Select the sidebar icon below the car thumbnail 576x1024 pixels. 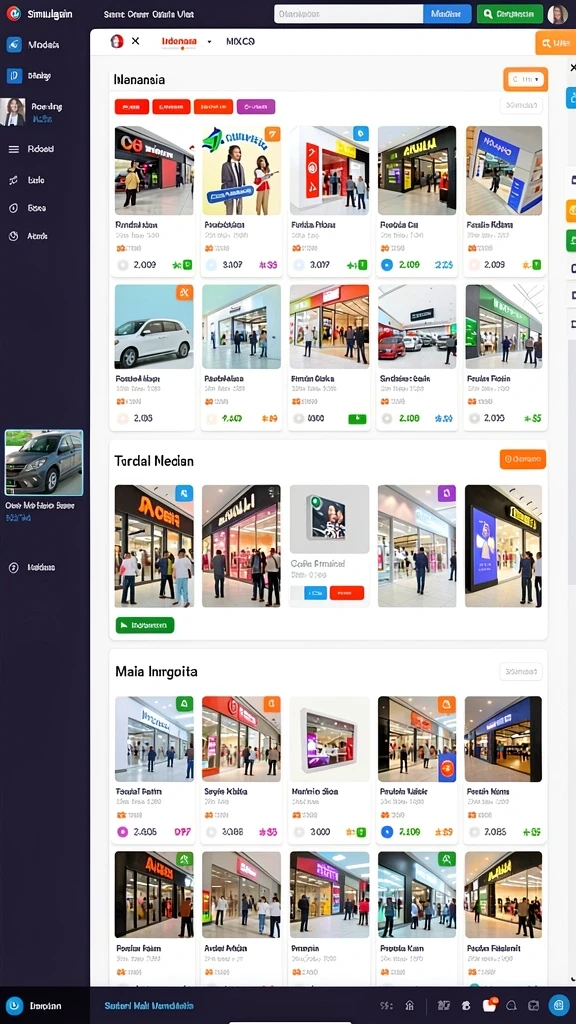click(13, 568)
